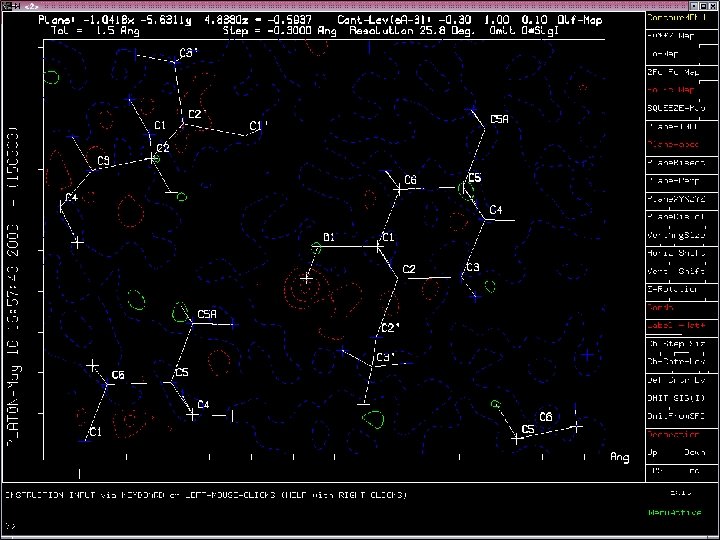Image resolution: width=720 pixels, height=540 pixels.
Task: Click the O1 atom label
Action: (x=329, y=237)
